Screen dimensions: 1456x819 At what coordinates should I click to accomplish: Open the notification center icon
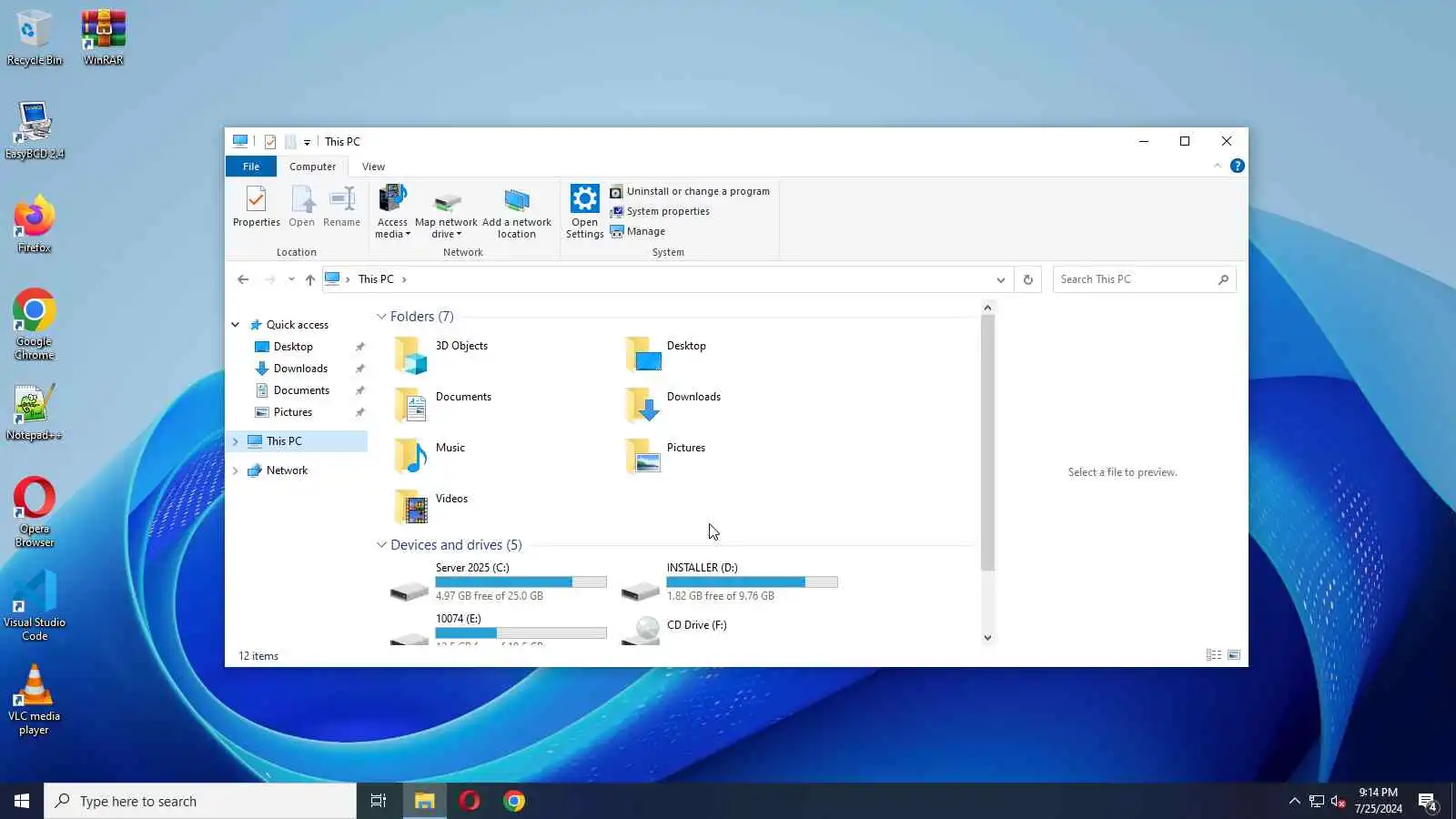[x=1428, y=802]
